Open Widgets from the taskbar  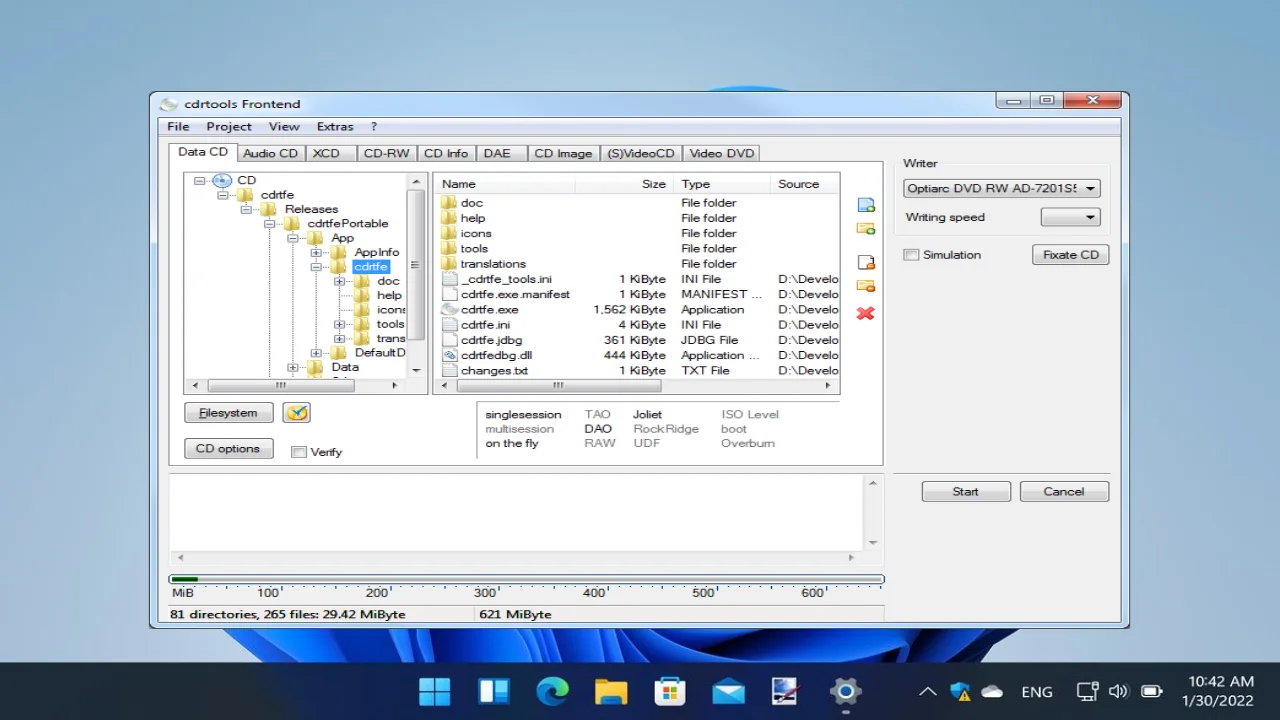click(494, 691)
